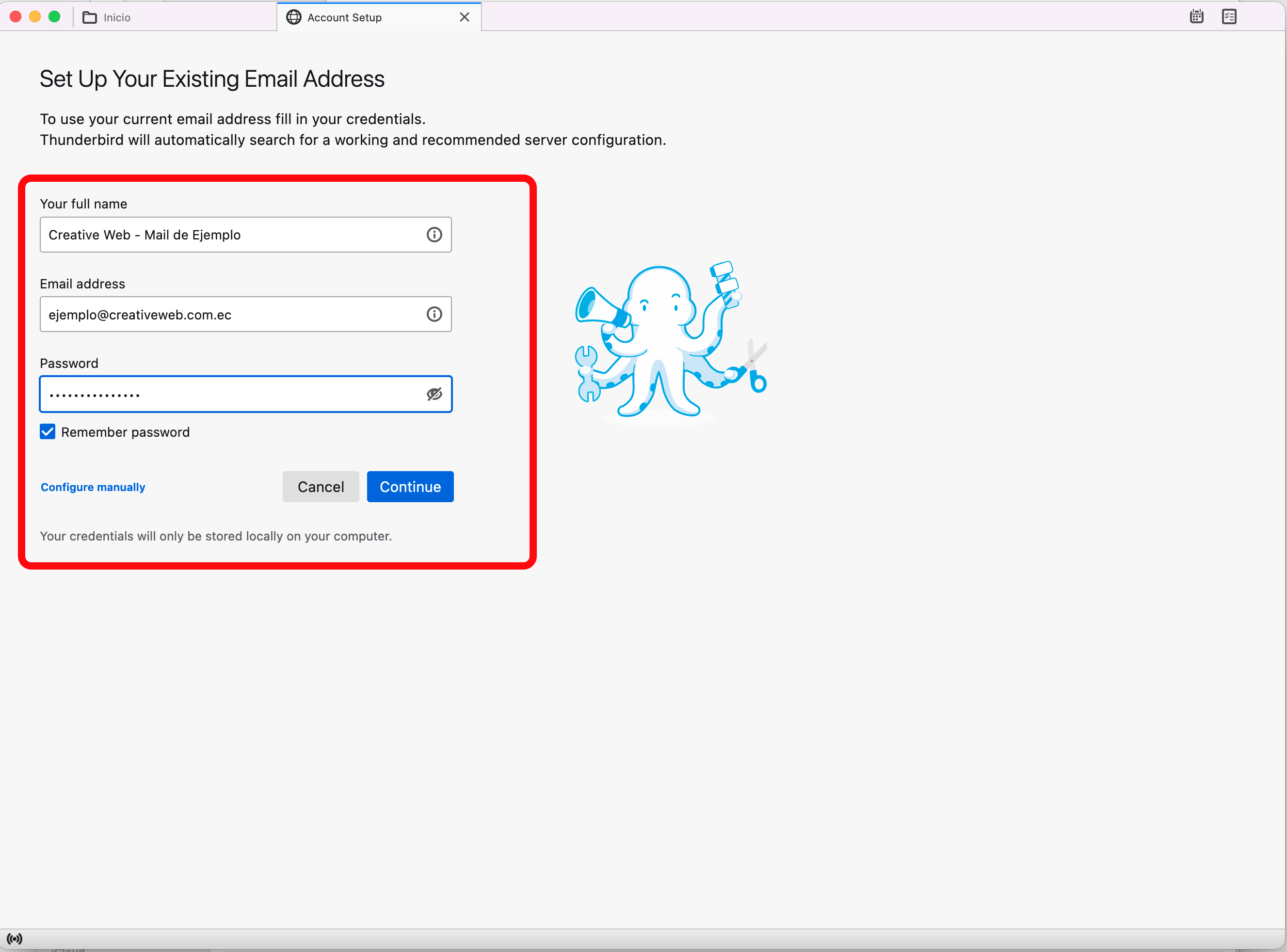
Task: Click the connection status icon in status bar
Action: (15, 939)
